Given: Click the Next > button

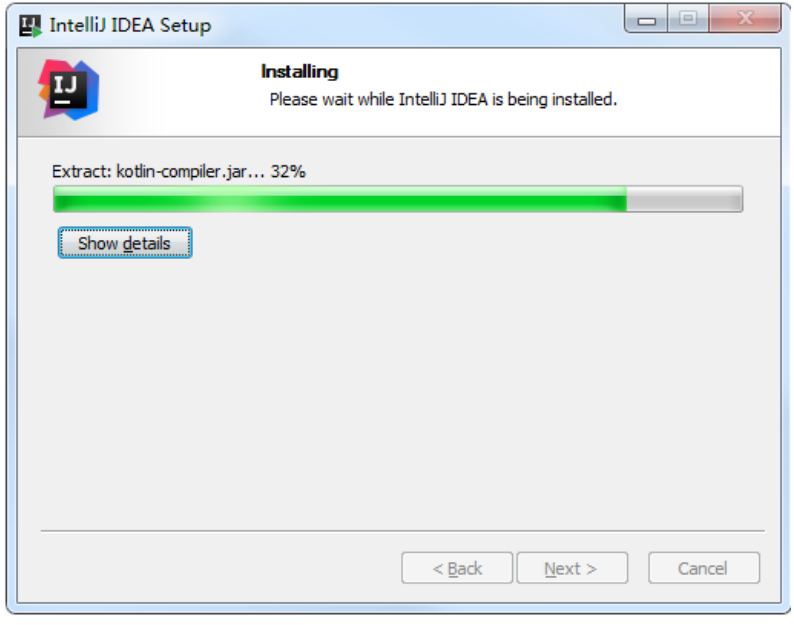Looking at the screenshot, I should 572,568.
